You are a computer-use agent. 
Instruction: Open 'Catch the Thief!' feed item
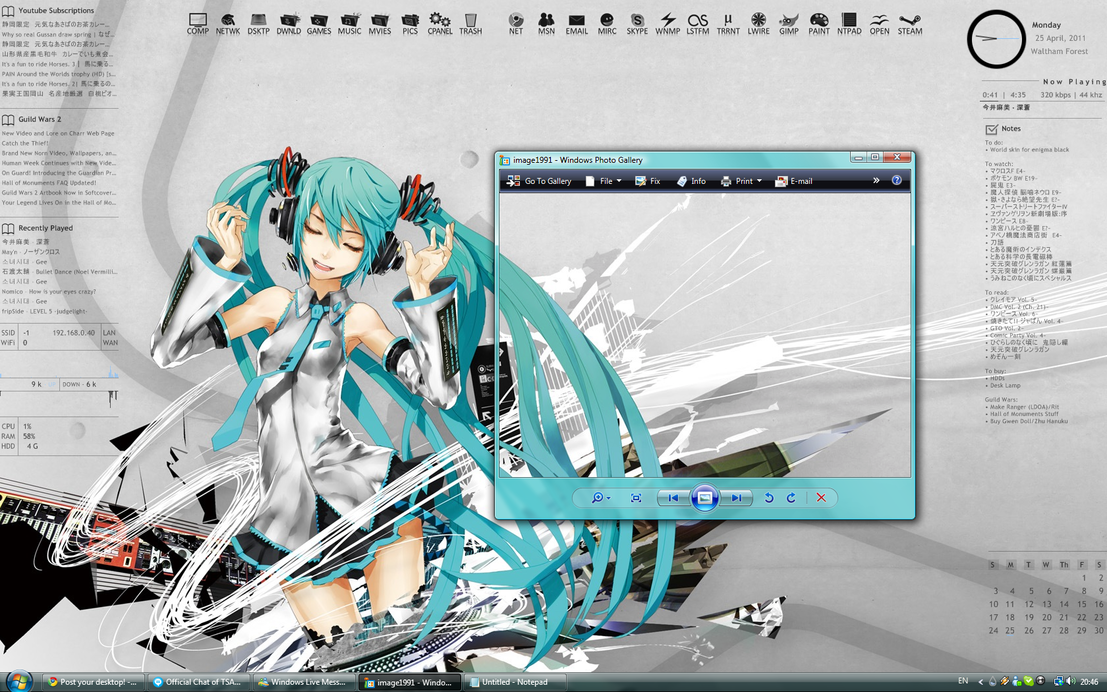click(25, 143)
